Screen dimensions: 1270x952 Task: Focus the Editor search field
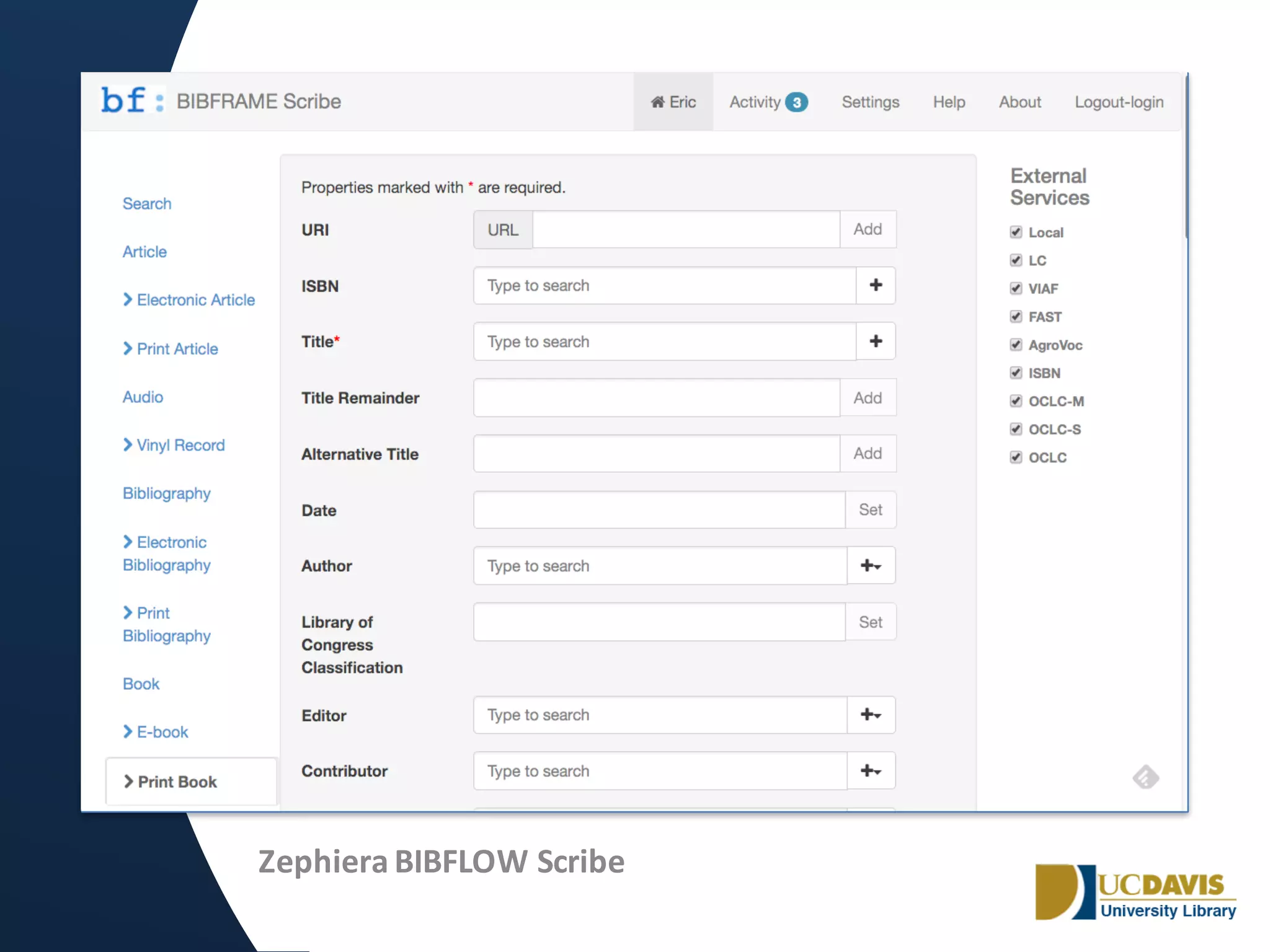tap(660, 715)
